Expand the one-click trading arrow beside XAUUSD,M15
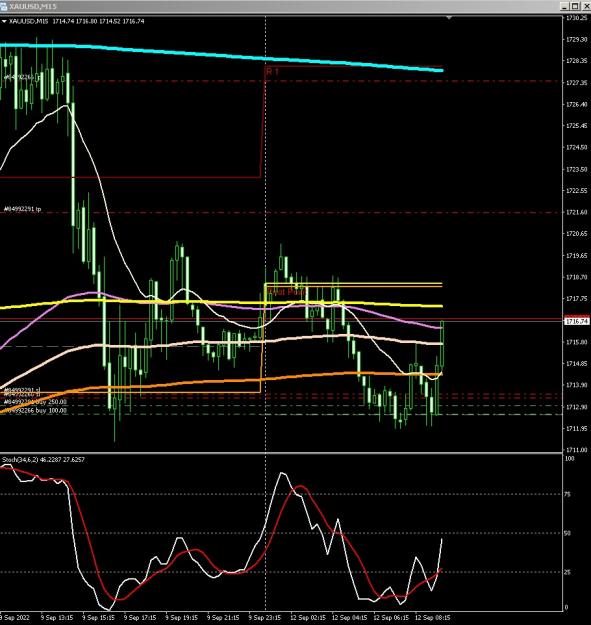Image resolution: width=591 pixels, height=625 pixels. point(4,22)
